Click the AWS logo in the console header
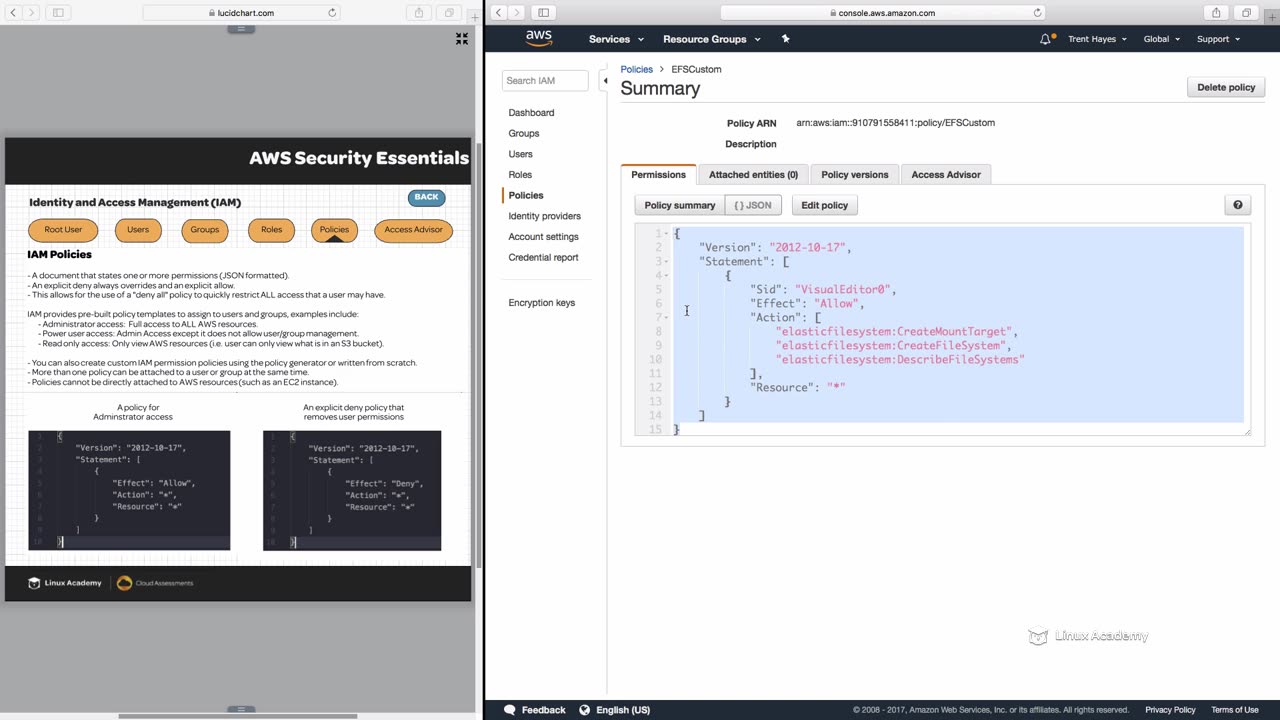The width and height of the screenshot is (1280, 720). [539, 38]
